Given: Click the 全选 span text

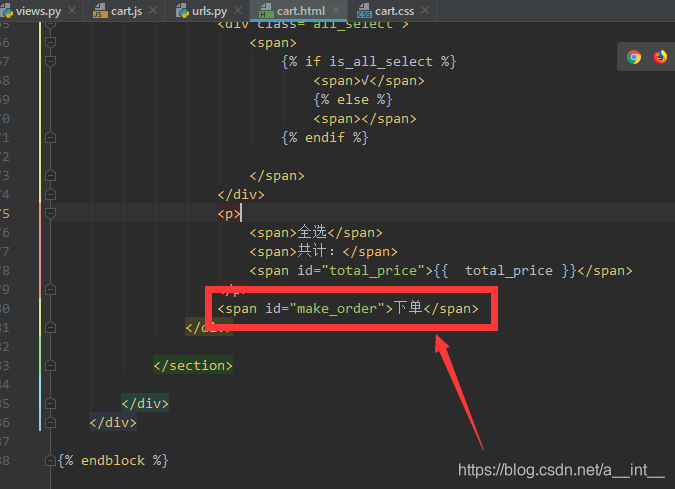Looking at the screenshot, I should pyautogui.click(x=312, y=232).
